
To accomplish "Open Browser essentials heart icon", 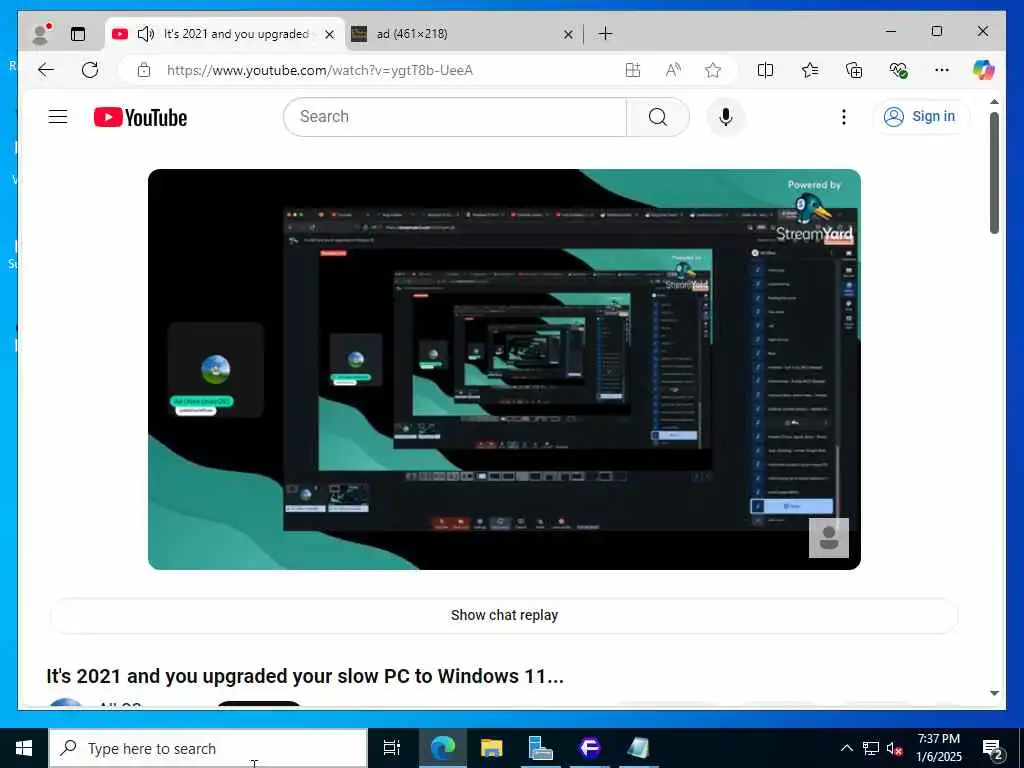I will click(x=899, y=70).
